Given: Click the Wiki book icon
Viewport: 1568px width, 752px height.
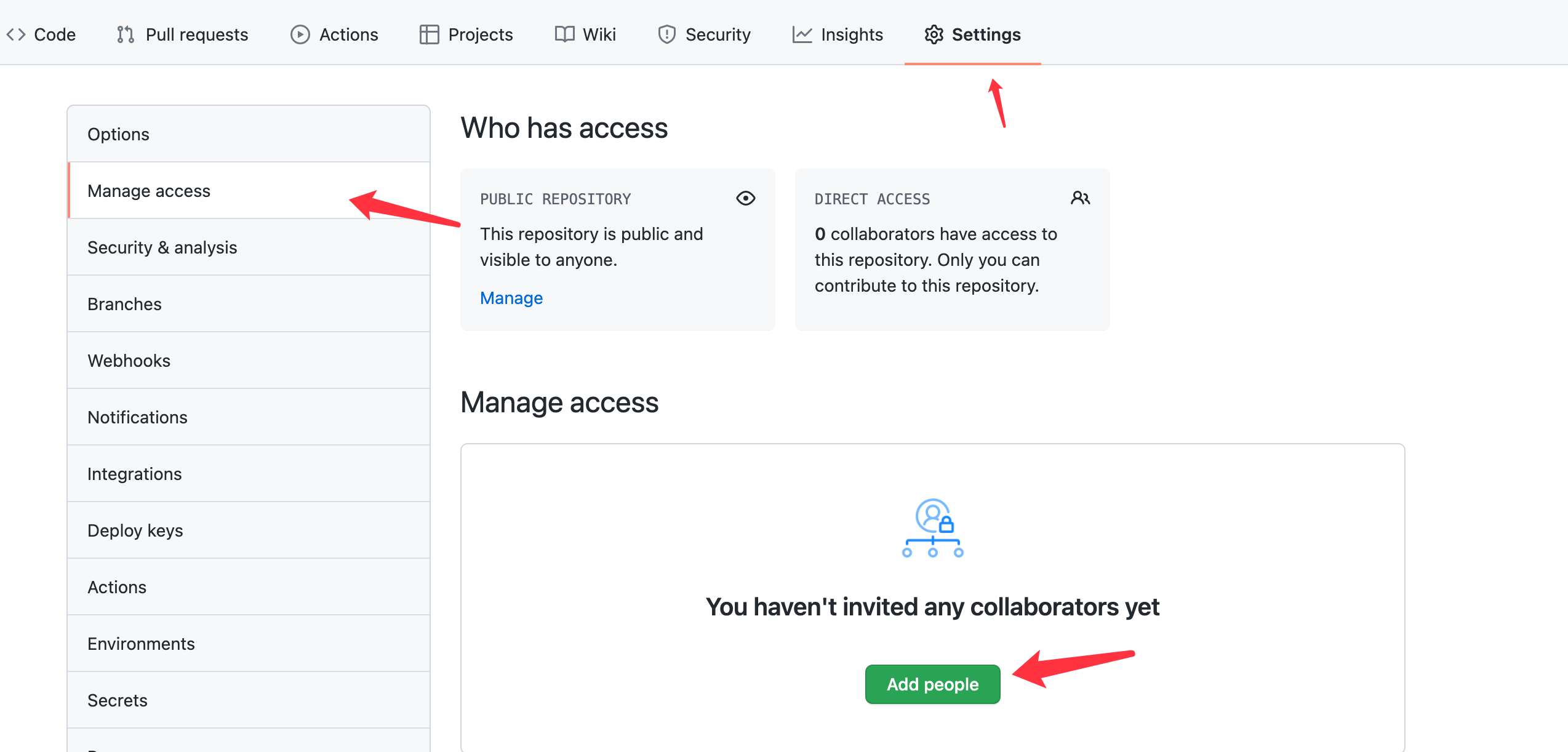Looking at the screenshot, I should coord(564,34).
